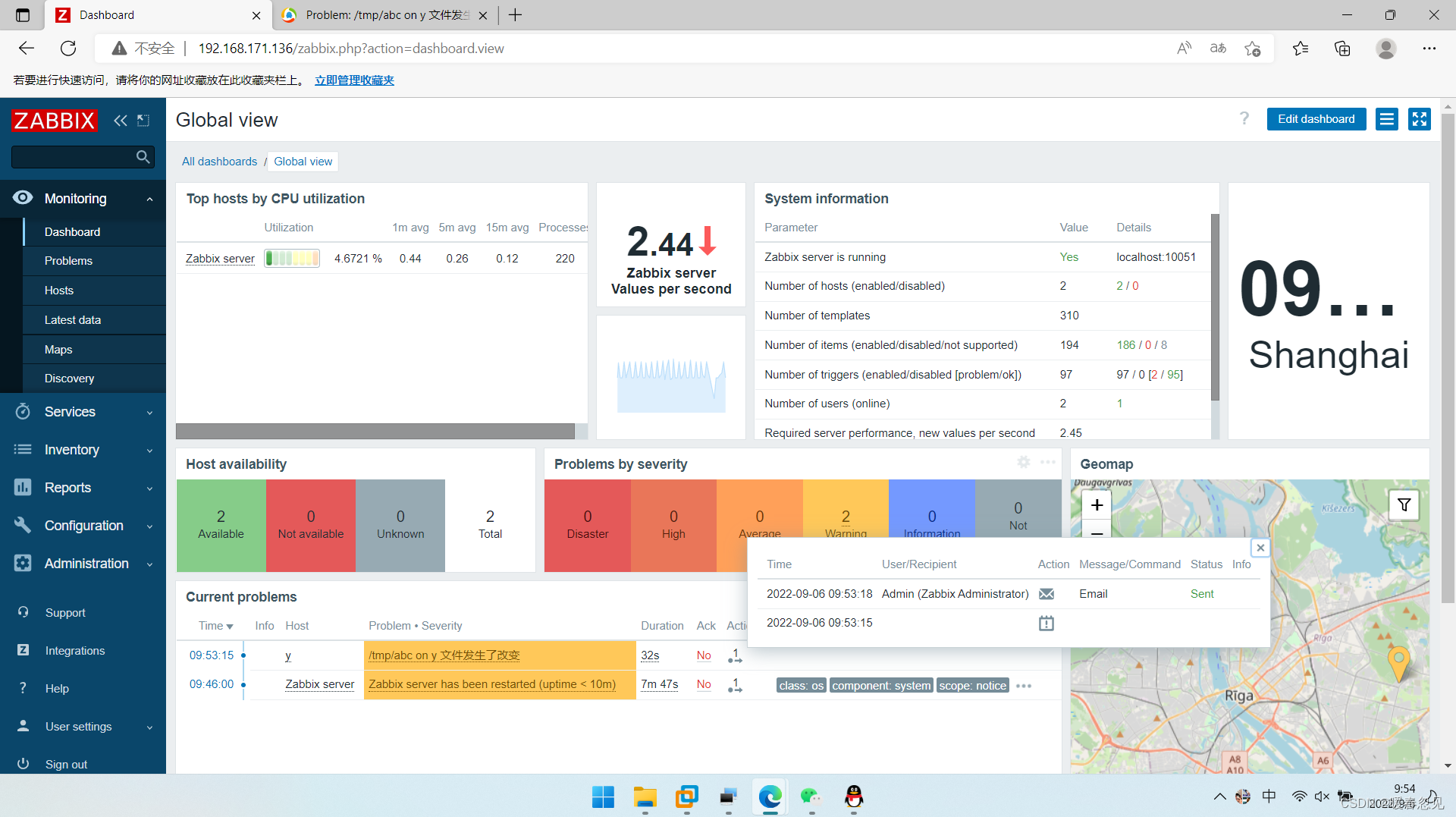Open WeChat from taskbar
The height and width of the screenshot is (817, 1456).
[x=811, y=797]
